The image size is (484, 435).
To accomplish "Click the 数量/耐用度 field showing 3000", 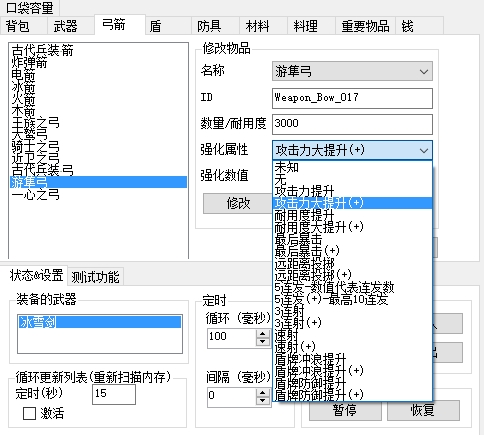I will (352, 124).
